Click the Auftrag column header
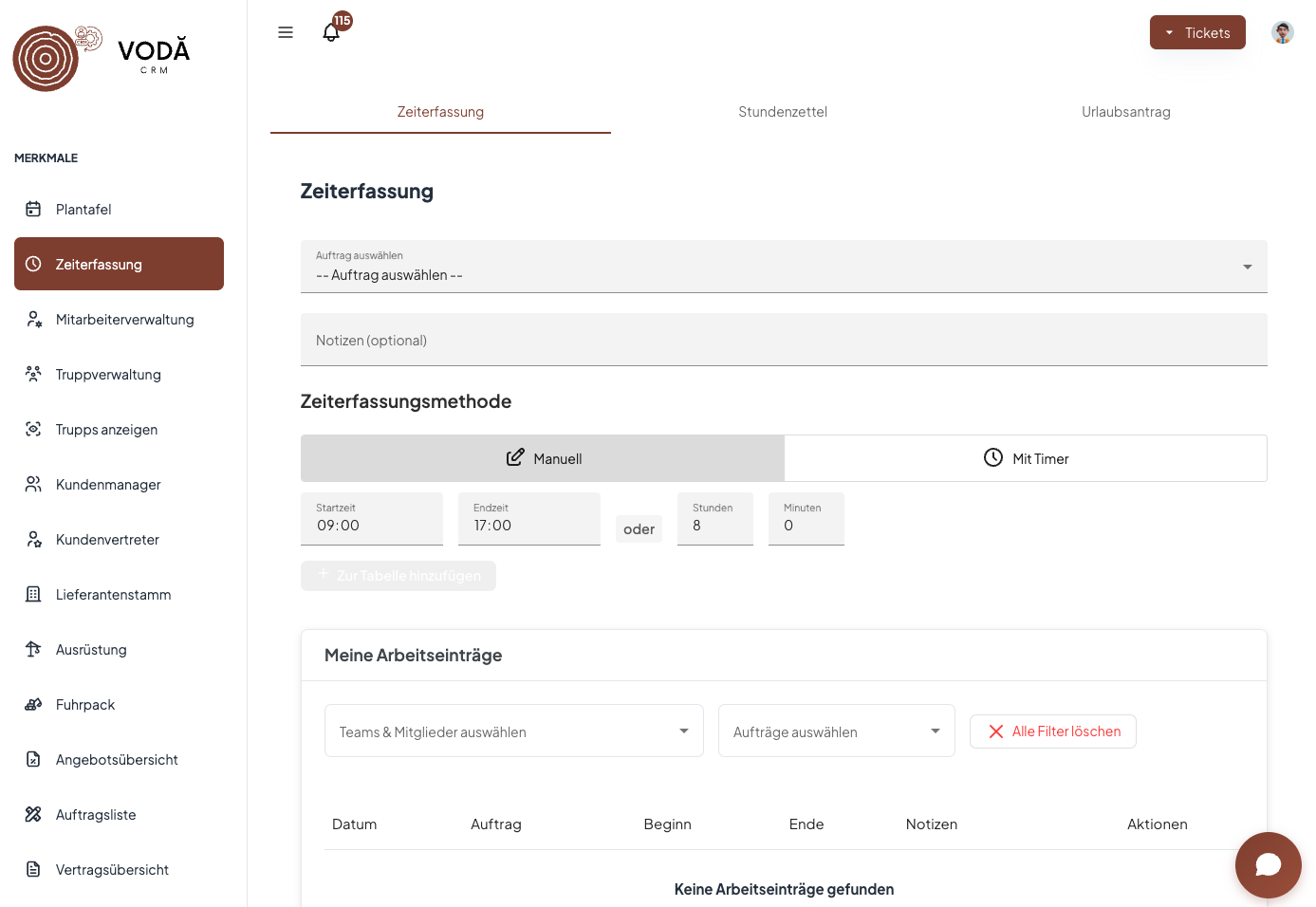 point(496,824)
